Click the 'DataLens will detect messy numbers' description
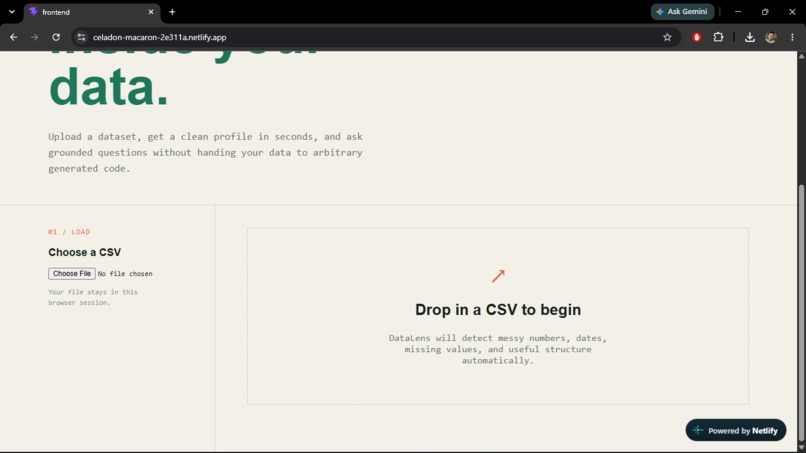 [x=498, y=349]
